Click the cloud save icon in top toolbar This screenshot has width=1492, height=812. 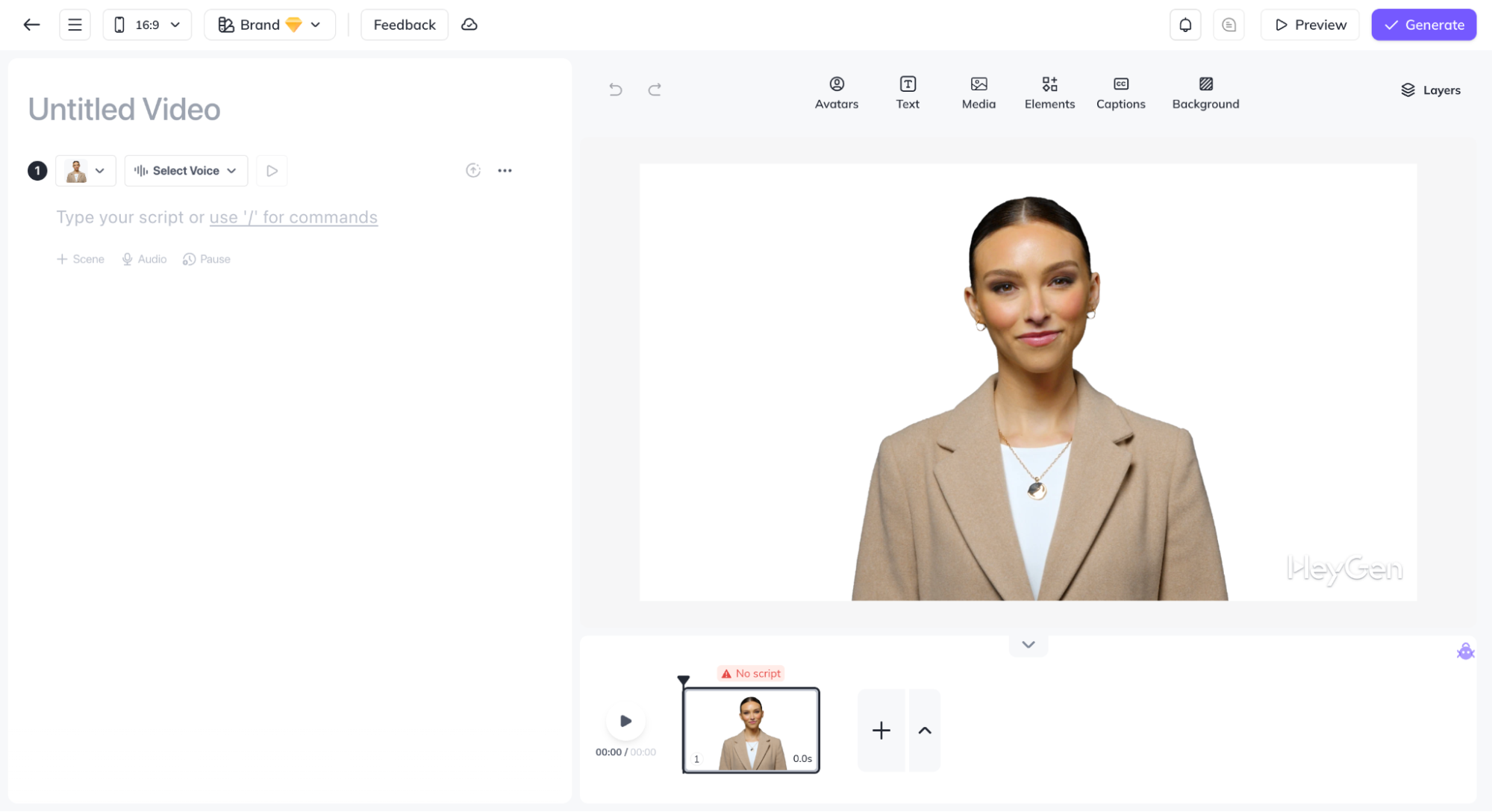tap(469, 25)
